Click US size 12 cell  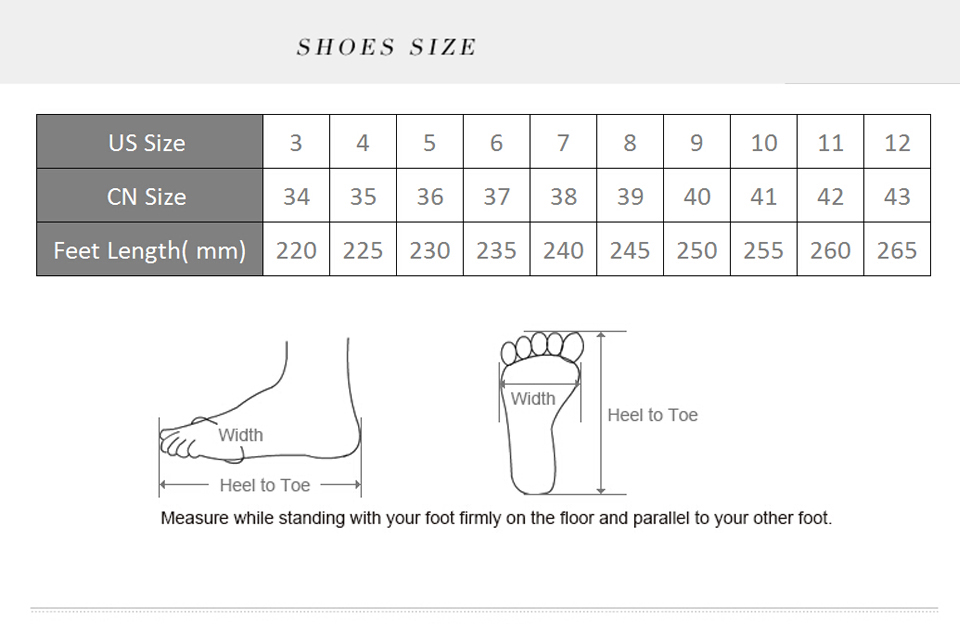(897, 143)
